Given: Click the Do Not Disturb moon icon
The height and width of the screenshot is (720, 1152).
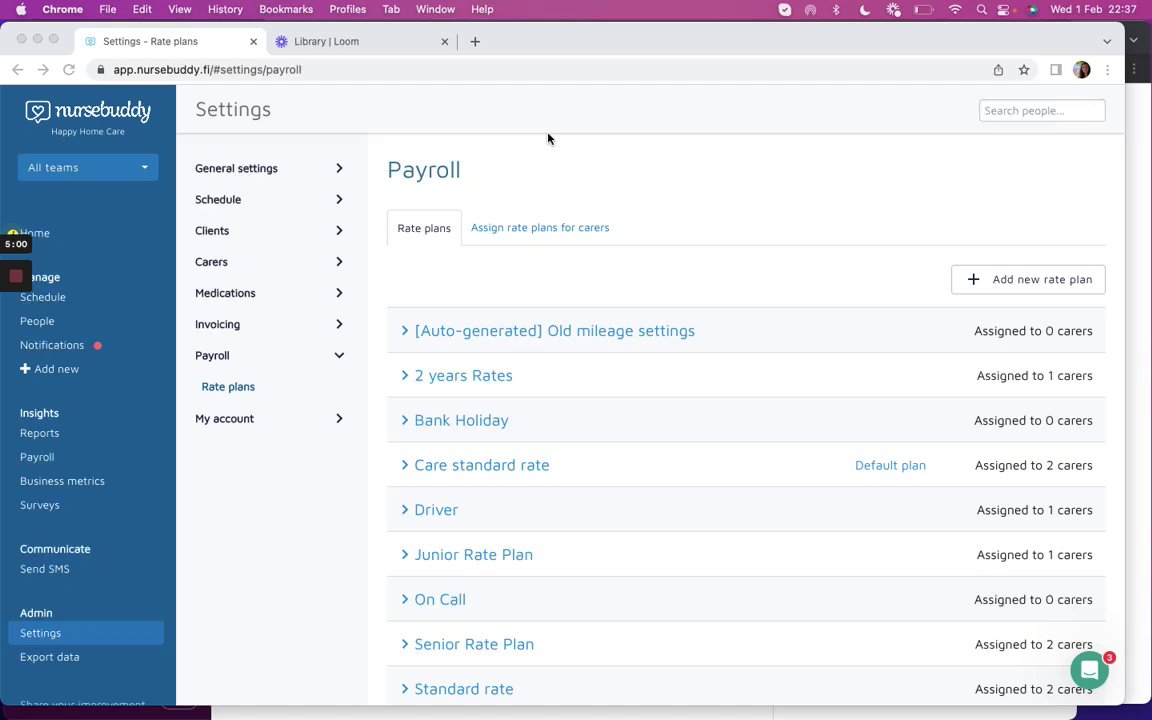Looking at the screenshot, I should click(865, 10).
